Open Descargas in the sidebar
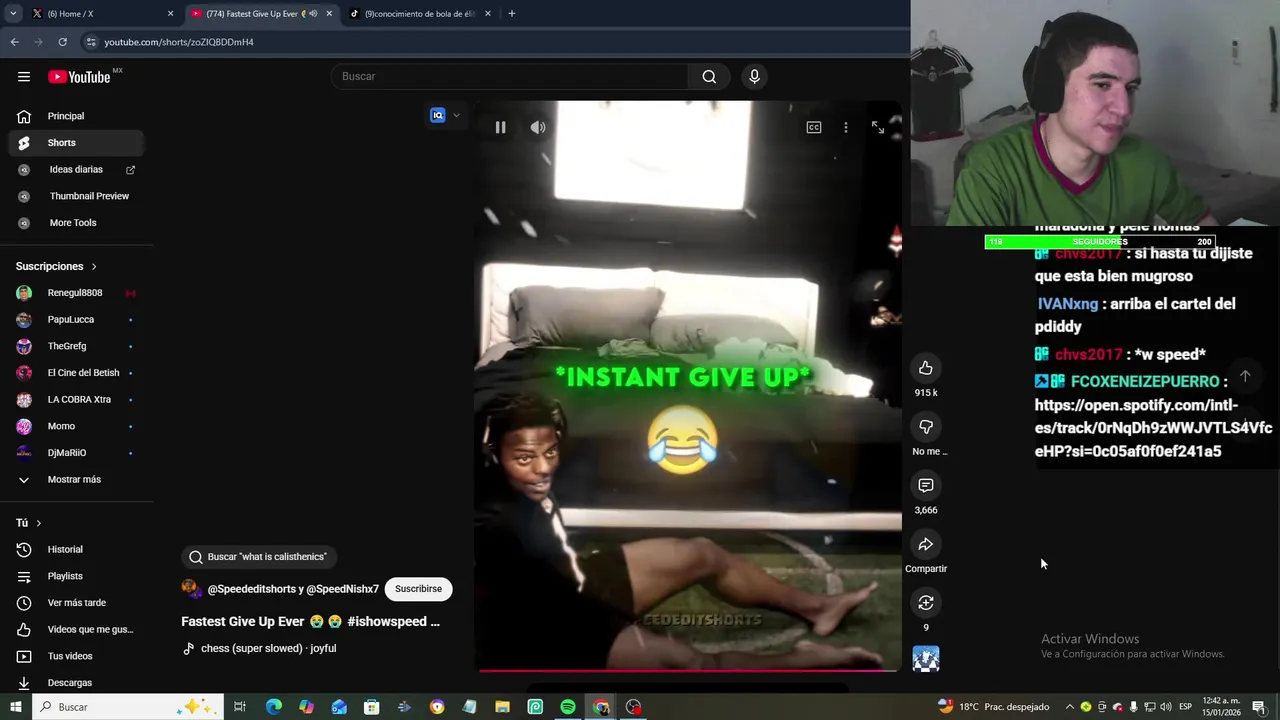Screen dimensions: 1280x720 coord(76,683)
